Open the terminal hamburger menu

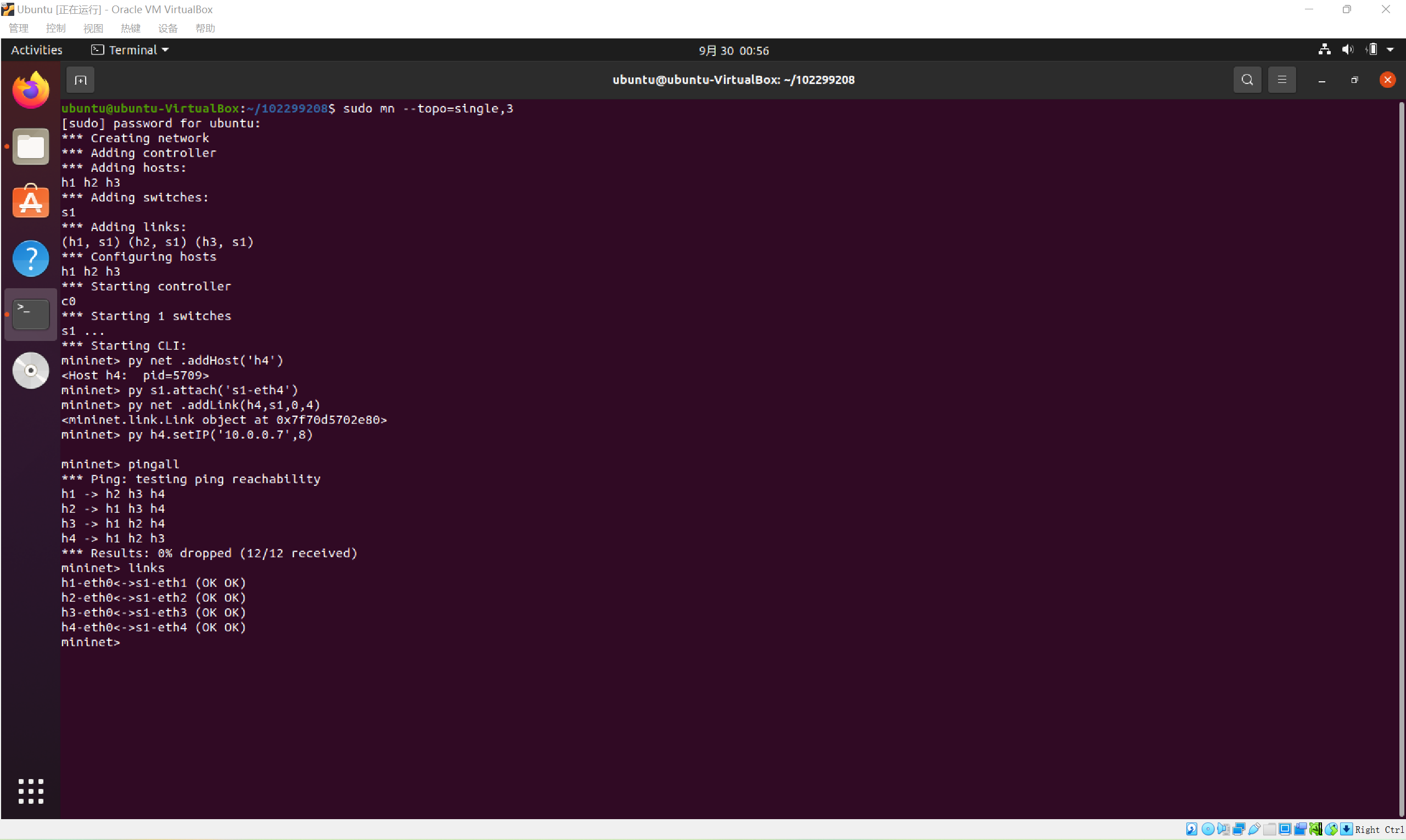pos(1282,80)
